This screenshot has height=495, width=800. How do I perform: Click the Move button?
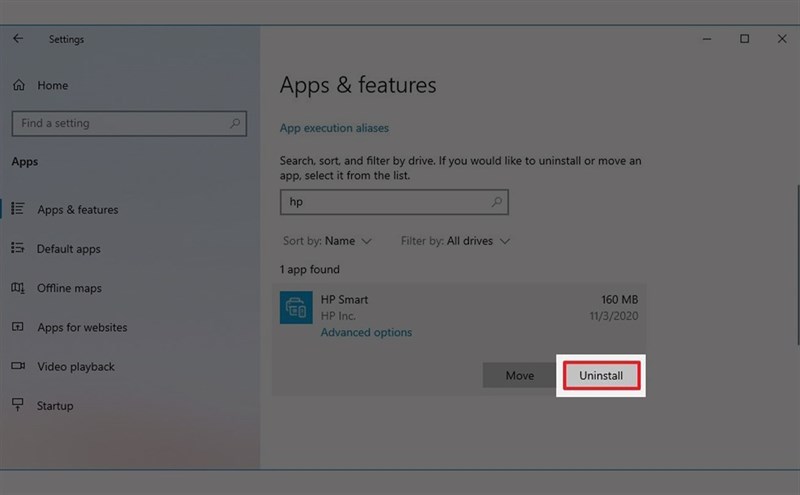click(x=519, y=376)
